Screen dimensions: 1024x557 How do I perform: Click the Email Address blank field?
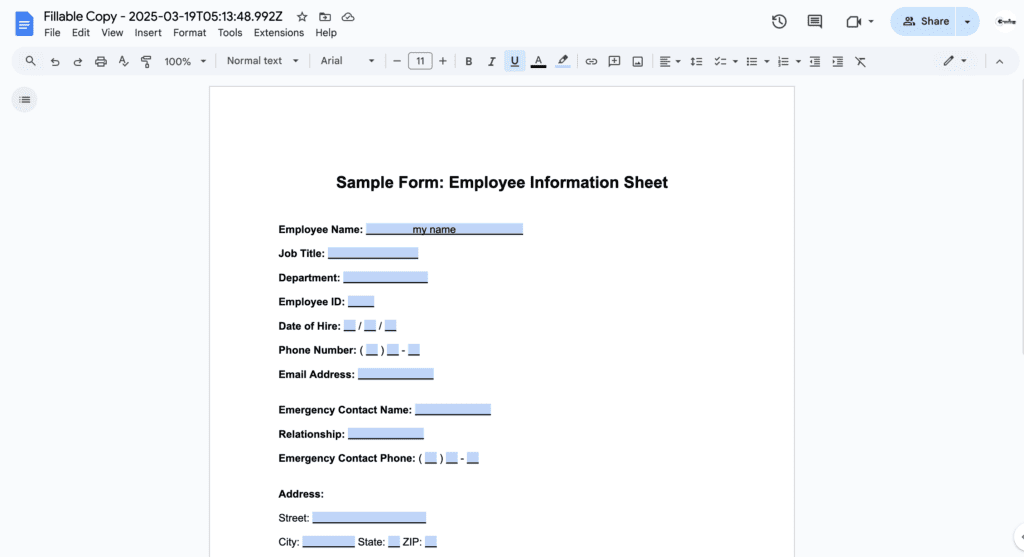(x=396, y=374)
